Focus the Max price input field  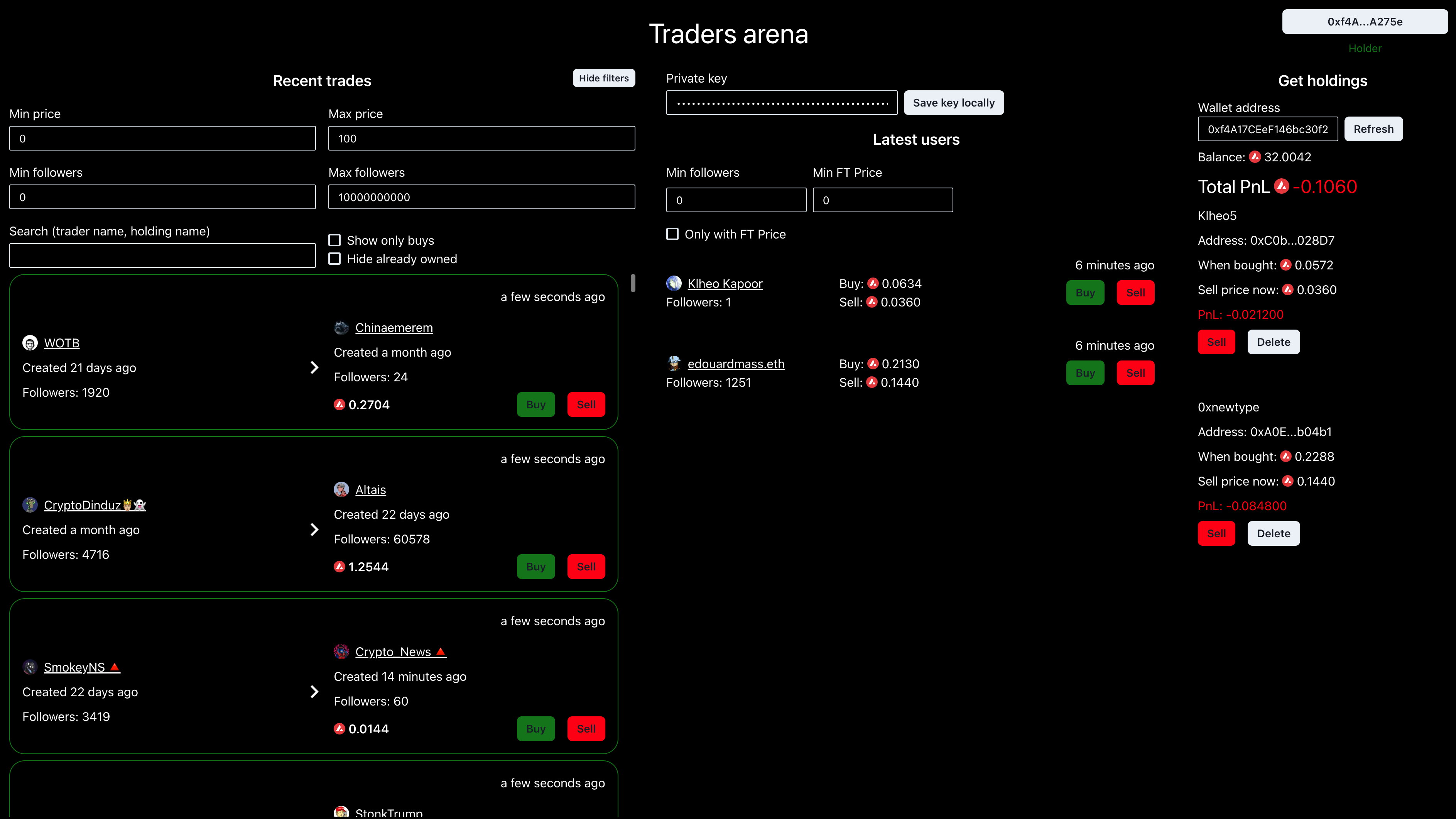click(x=481, y=138)
